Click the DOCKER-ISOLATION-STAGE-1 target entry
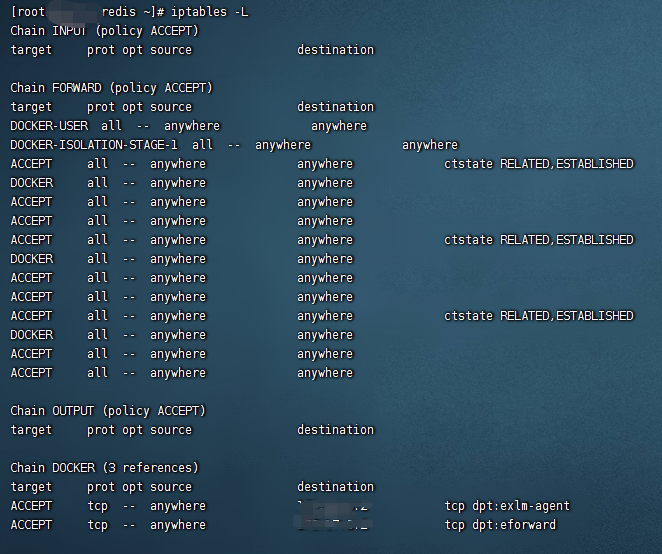The width and height of the screenshot is (662, 554). click(93, 145)
